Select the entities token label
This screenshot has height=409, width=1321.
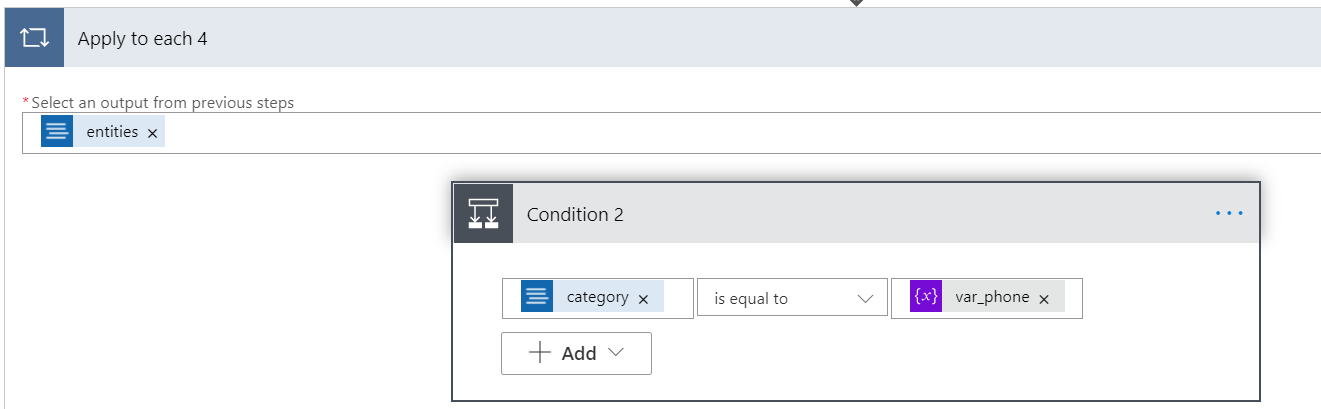point(112,132)
